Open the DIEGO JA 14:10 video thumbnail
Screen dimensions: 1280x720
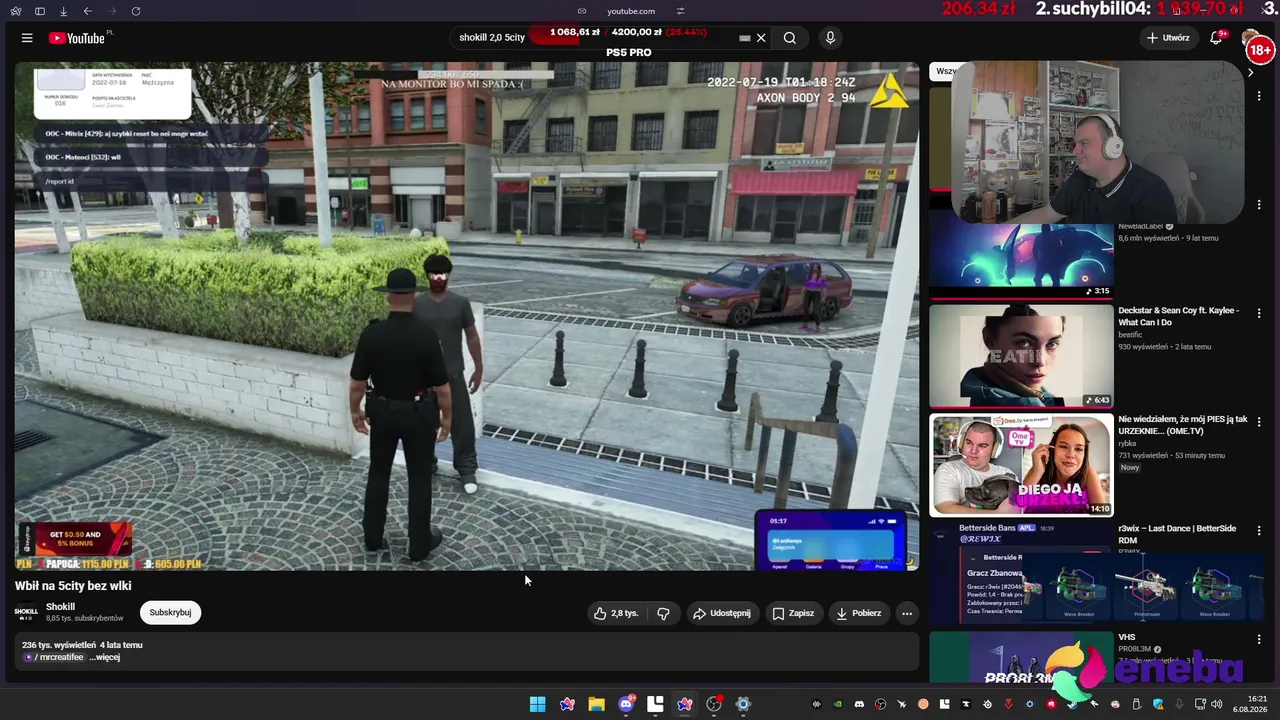[x=1021, y=465]
